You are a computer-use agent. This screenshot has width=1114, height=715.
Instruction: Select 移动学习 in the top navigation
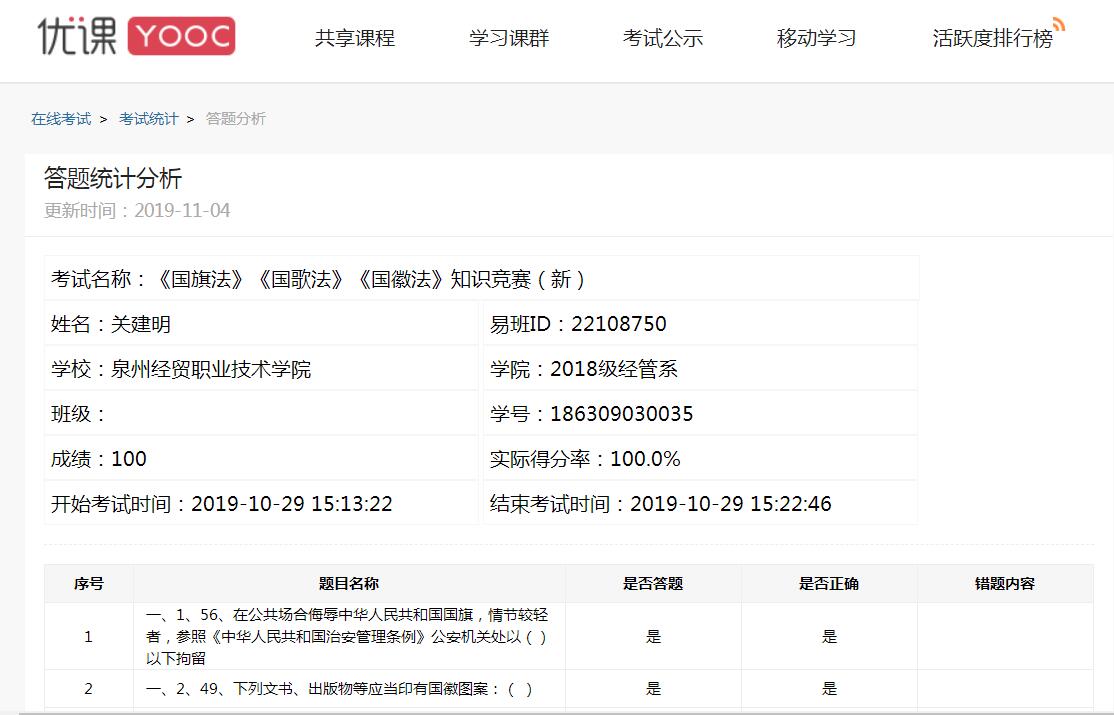[817, 39]
